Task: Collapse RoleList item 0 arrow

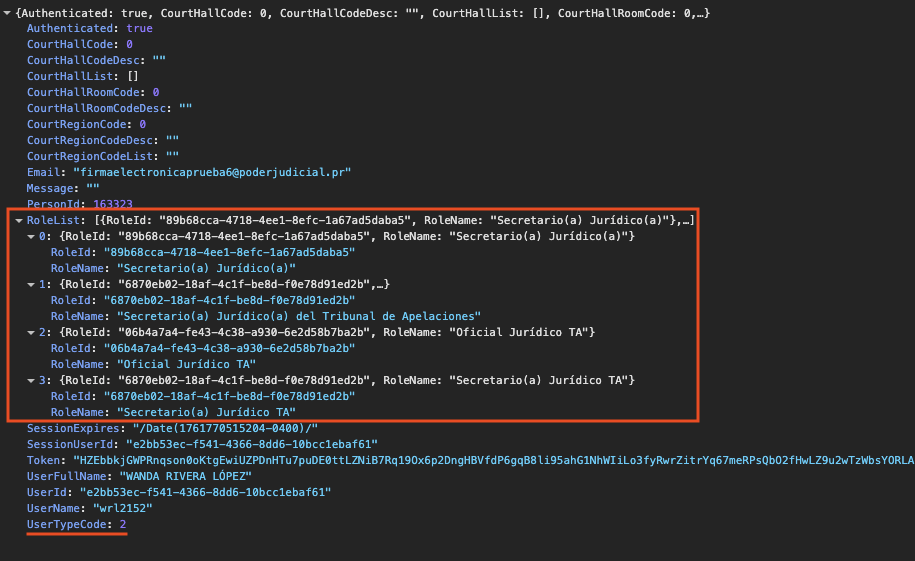Action: pyautogui.click(x=31, y=236)
